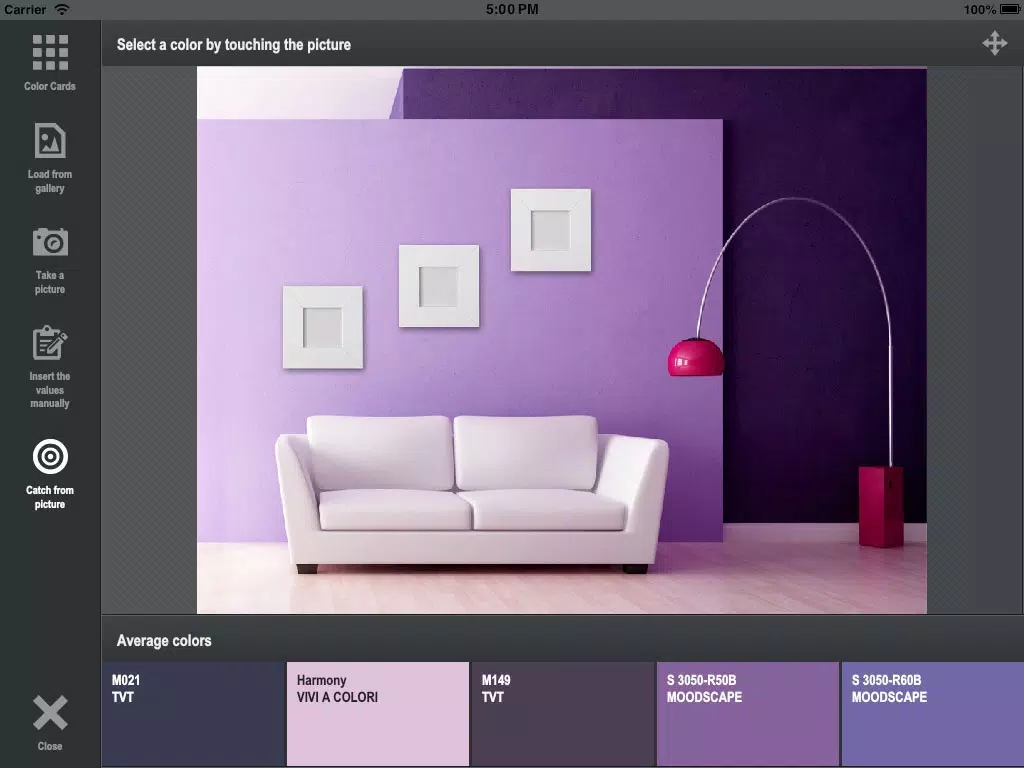The image size is (1024, 768).
Task: Click the 'Catch from picture' label
Action: point(50,497)
